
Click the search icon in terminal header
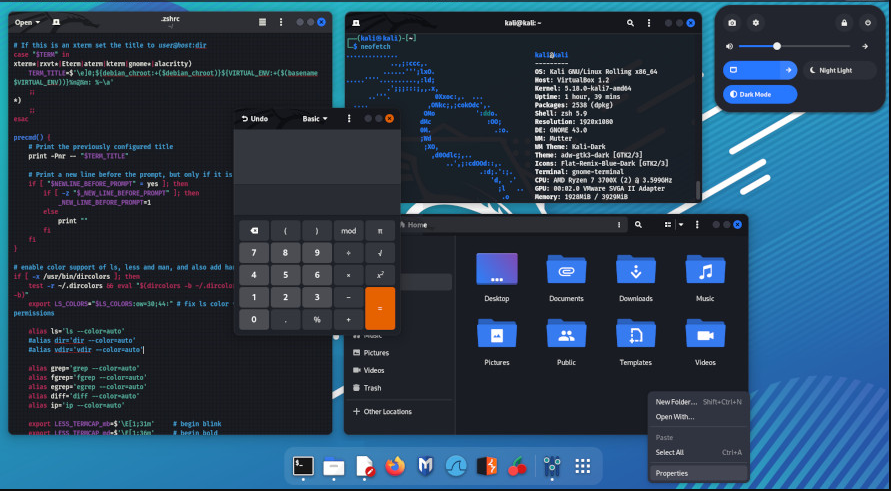pyautogui.click(x=630, y=21)
